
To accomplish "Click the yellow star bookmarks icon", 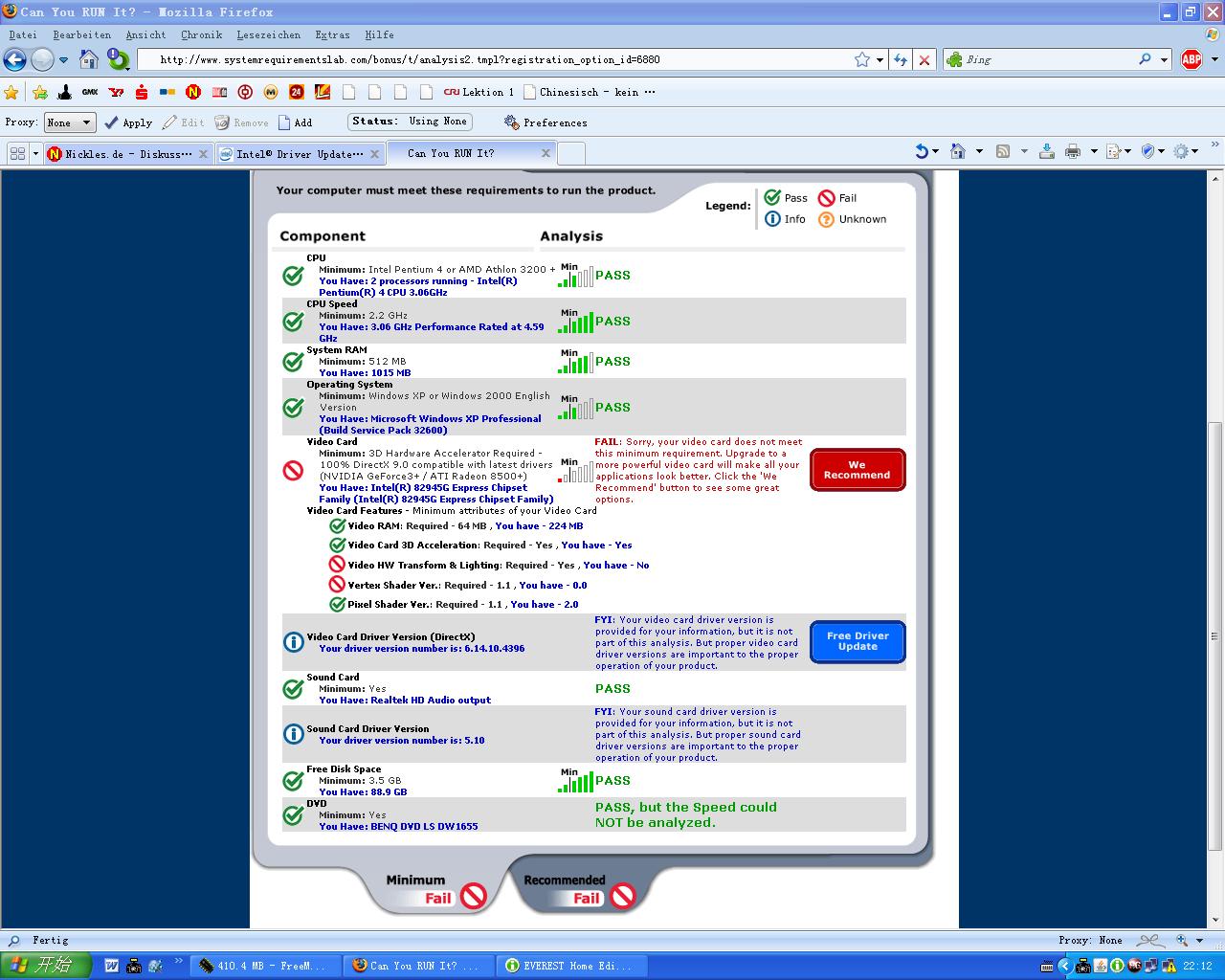I will point(11,92).
